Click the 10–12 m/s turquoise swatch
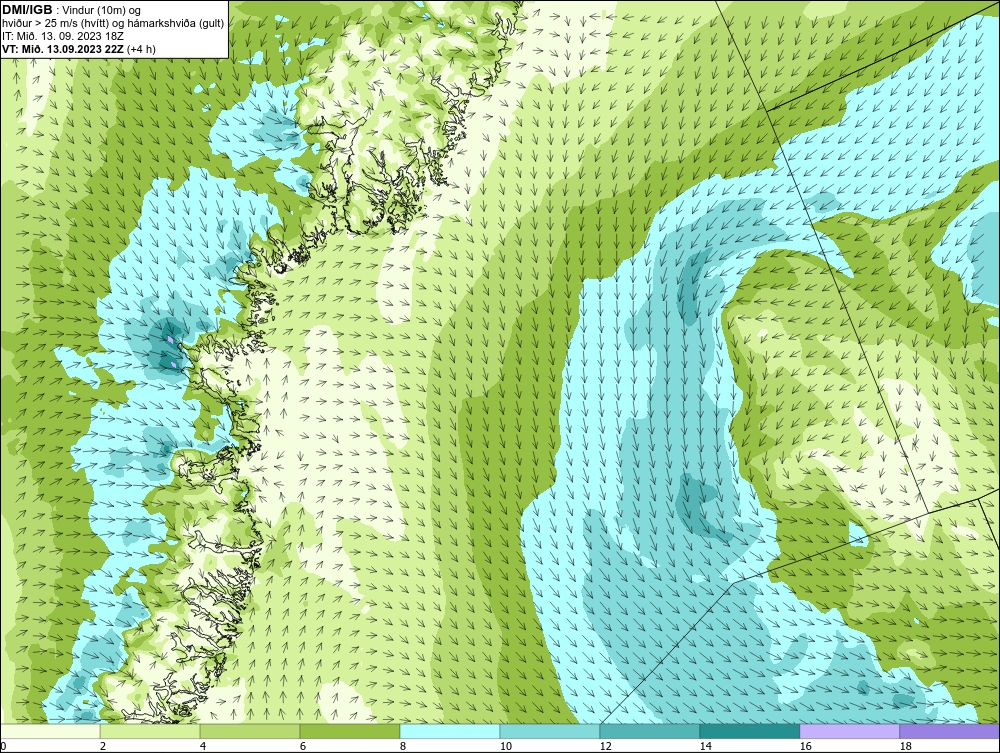 [x=550, y=731]
